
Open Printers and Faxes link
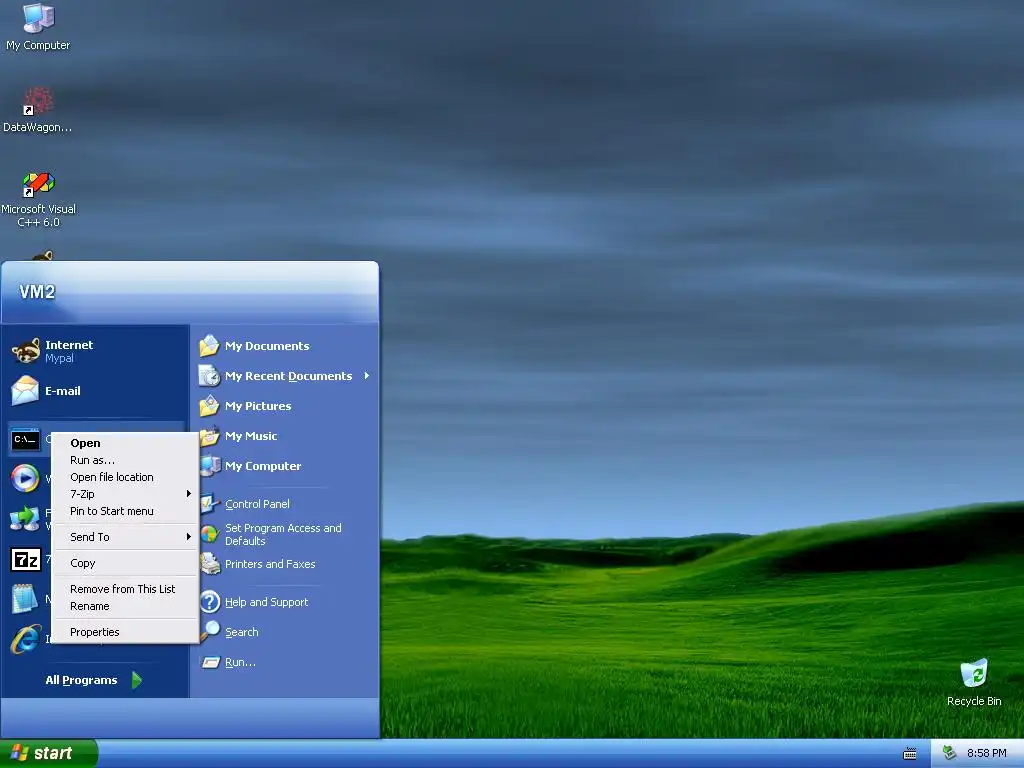click(x=270, y=564)
